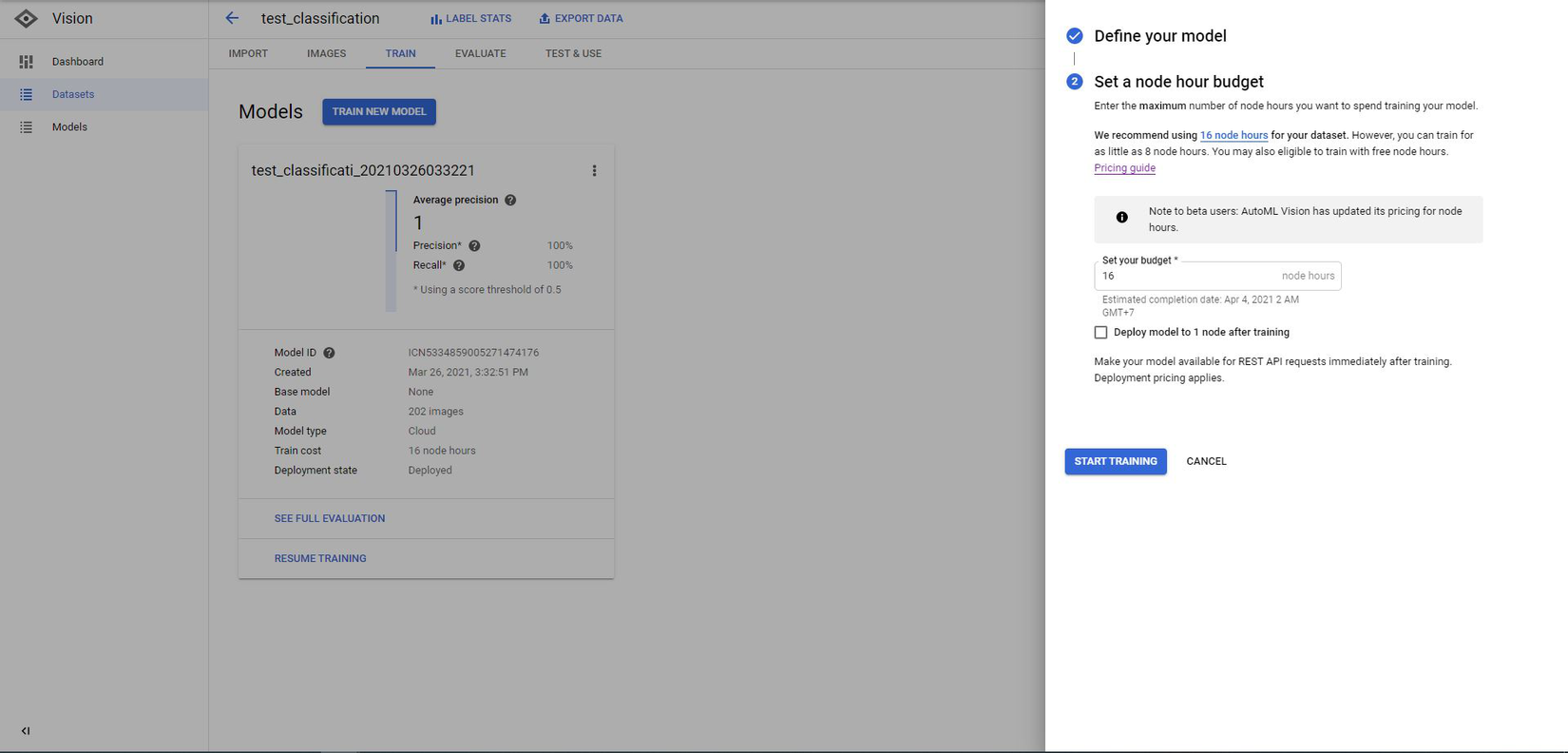Go to Dashboard in the sidebar
Image resolution: width=1568 pixels, height=753 pixels.
(77, 62)
